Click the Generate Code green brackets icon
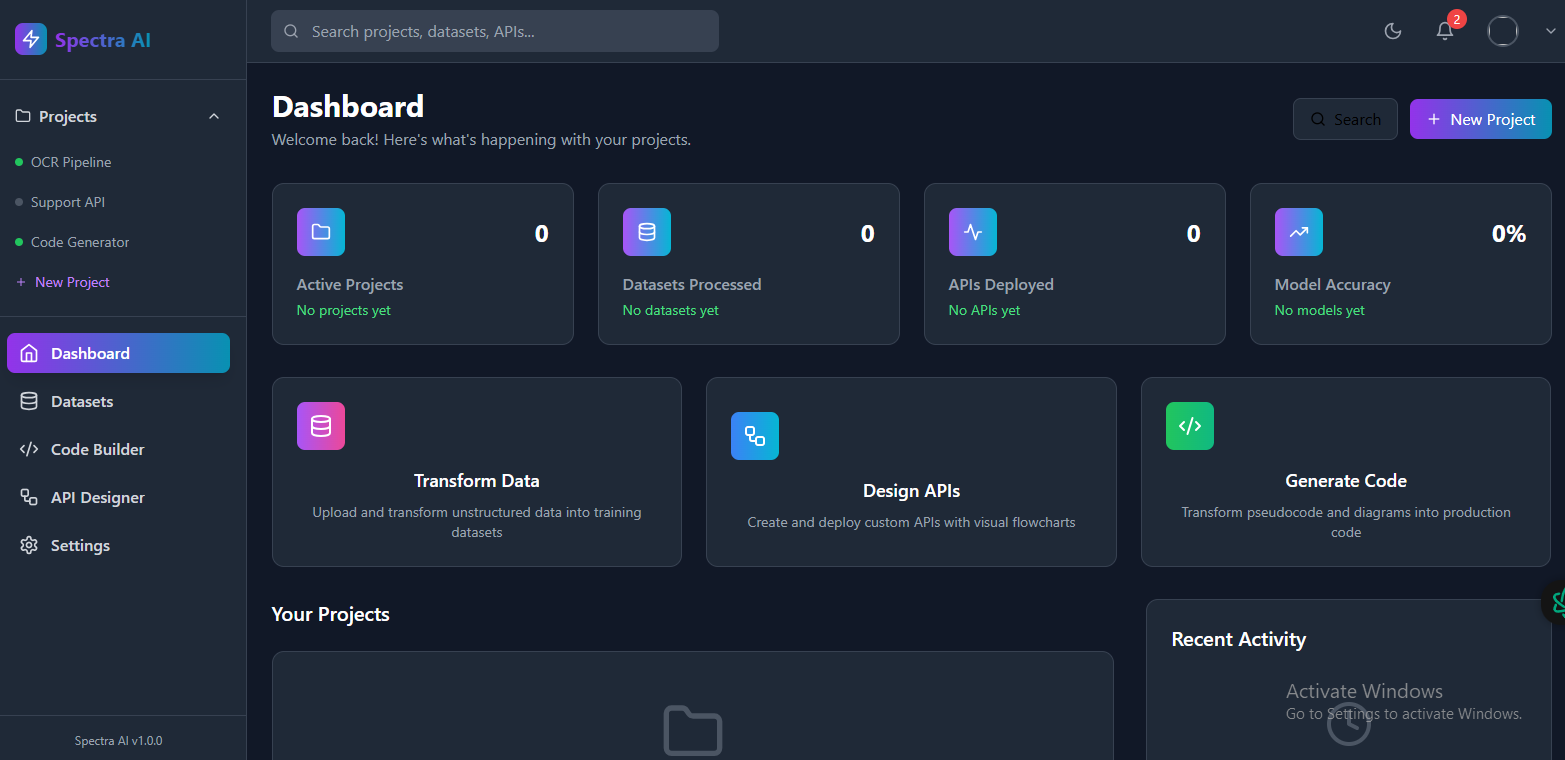 click(1190, 426)
